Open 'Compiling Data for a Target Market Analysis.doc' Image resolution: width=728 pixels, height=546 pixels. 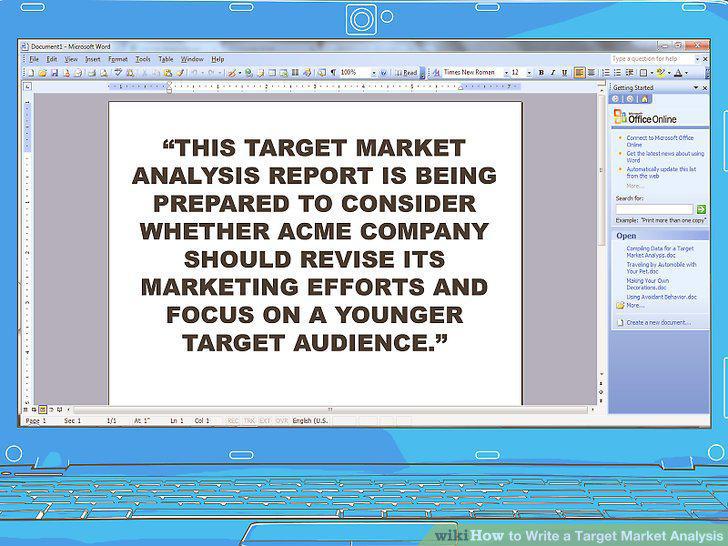[x=660, y=252]
